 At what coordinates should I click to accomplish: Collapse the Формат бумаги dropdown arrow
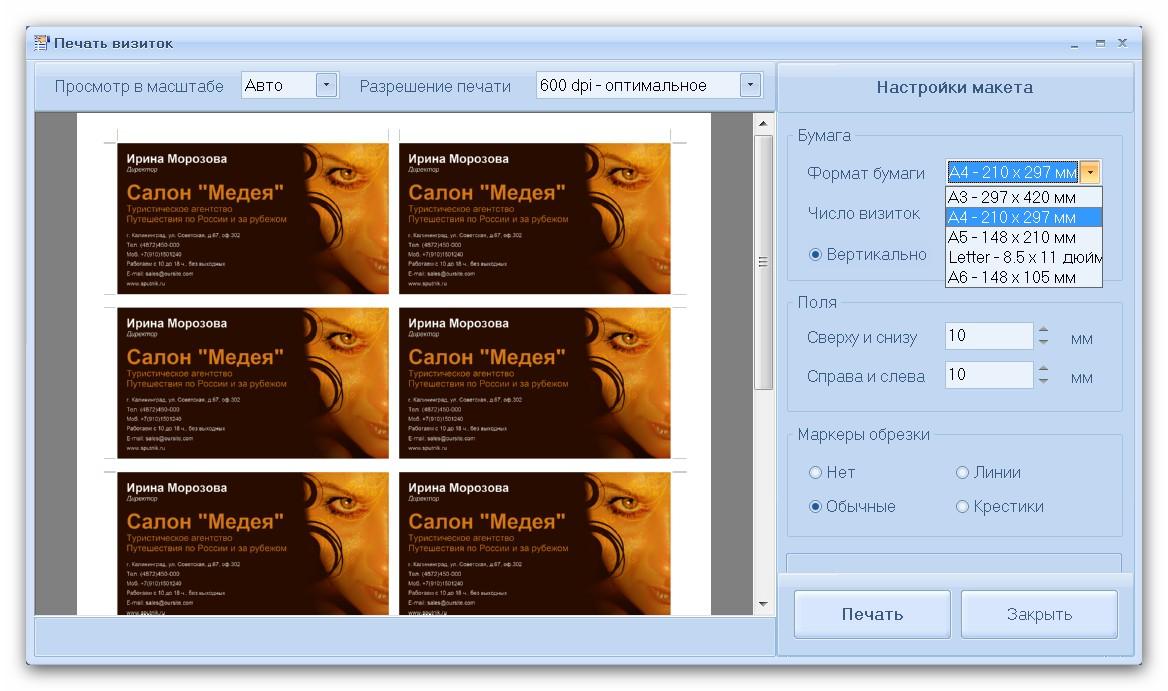1090,173
